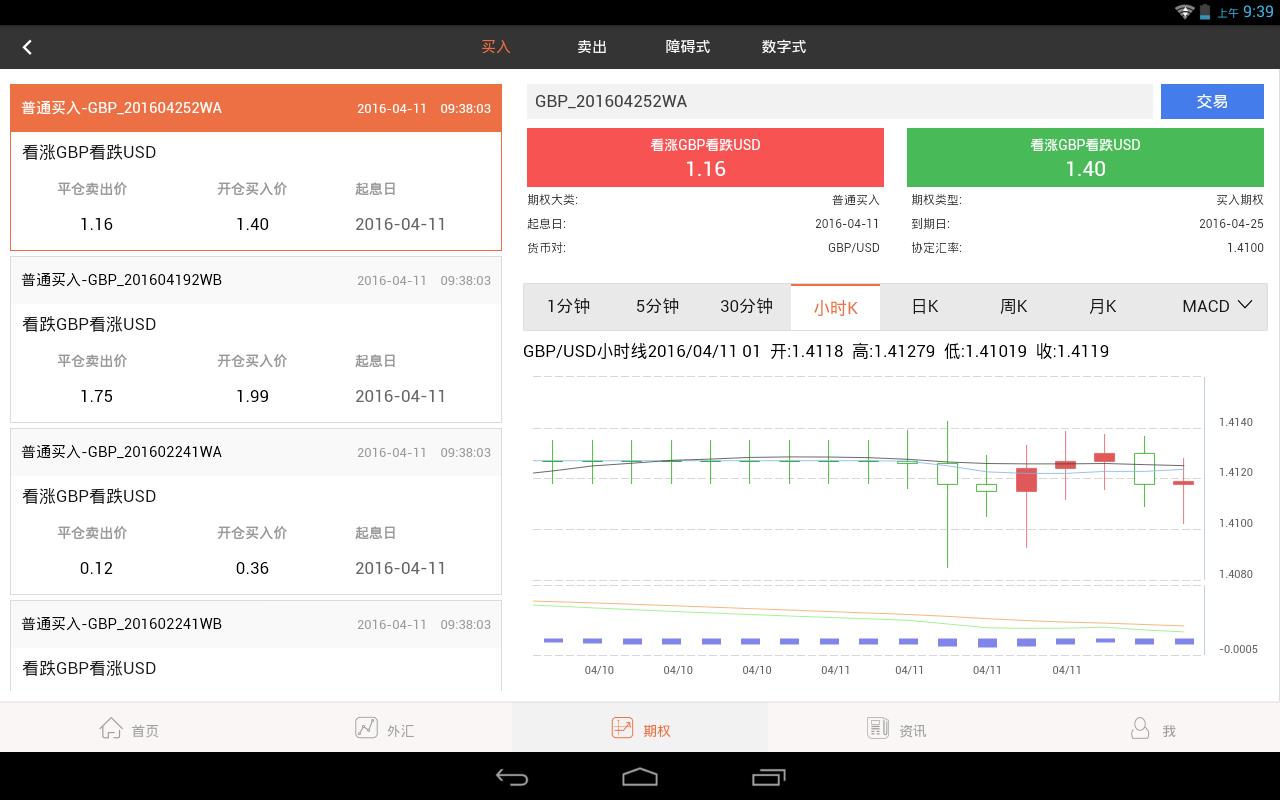1280x800 pixels.
Task: Tap 平仓卖出价 0.12 value
Action: [x=97, y=568]
